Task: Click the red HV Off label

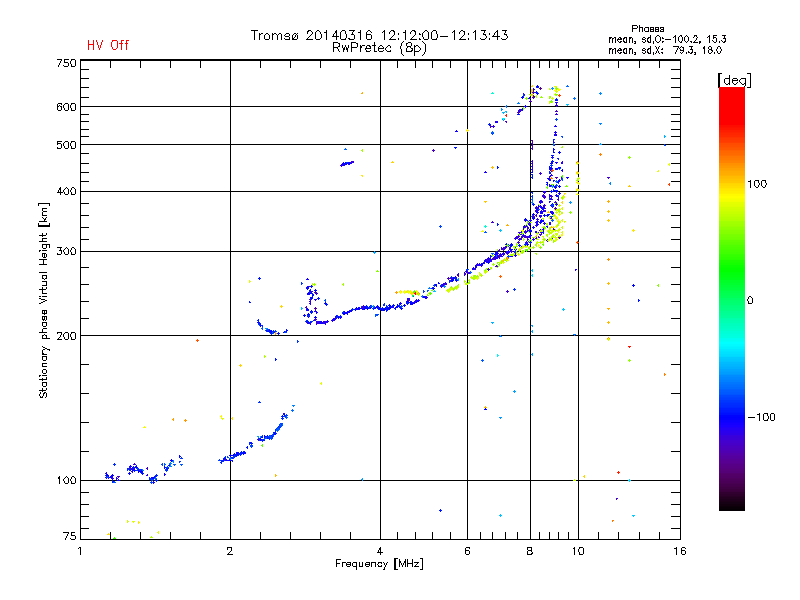Action: (107, 46)
